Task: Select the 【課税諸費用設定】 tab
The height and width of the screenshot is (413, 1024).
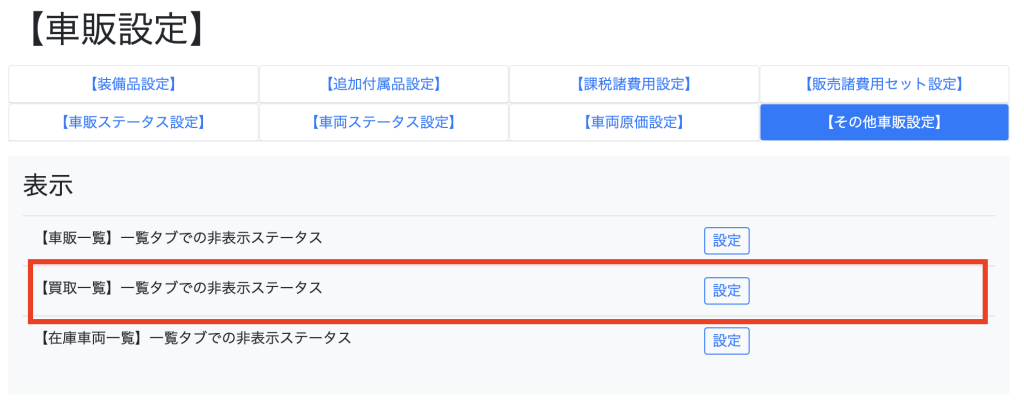Action: 633,84
